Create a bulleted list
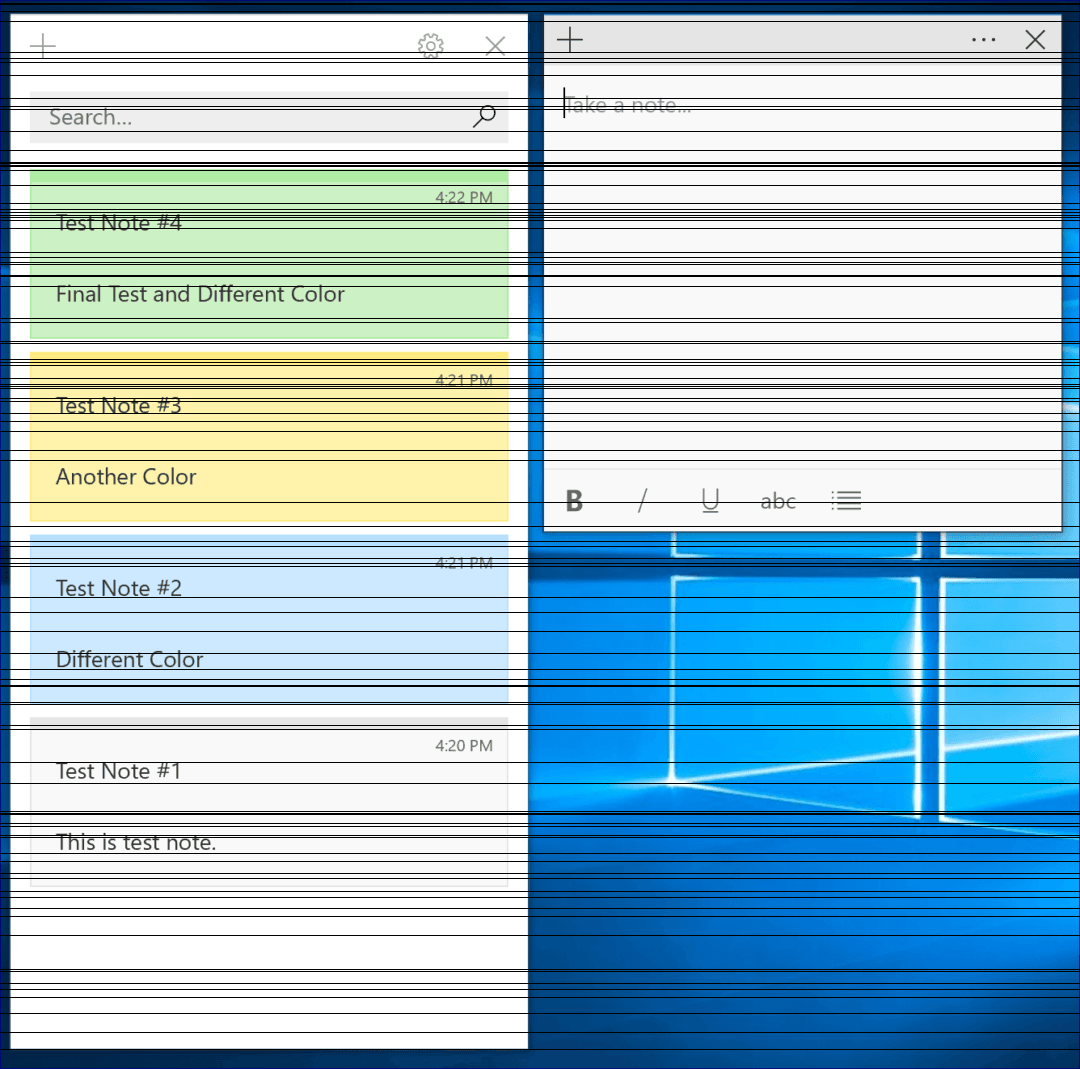This screenshot has width=1080, height=1069. click(846, 500)
